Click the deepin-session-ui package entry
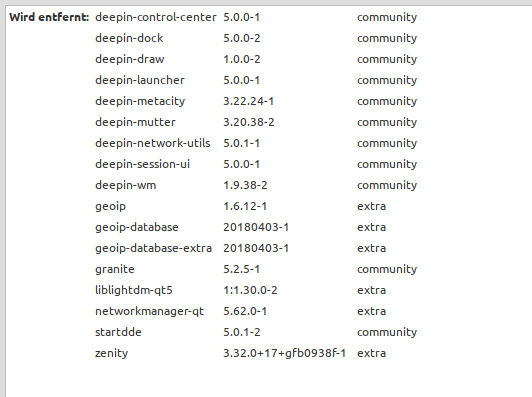The image size is (532, 397). (x=142, y=164)
